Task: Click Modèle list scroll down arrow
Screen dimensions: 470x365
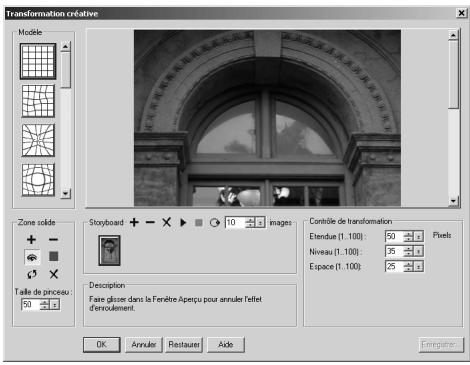Action: (65, 193)
